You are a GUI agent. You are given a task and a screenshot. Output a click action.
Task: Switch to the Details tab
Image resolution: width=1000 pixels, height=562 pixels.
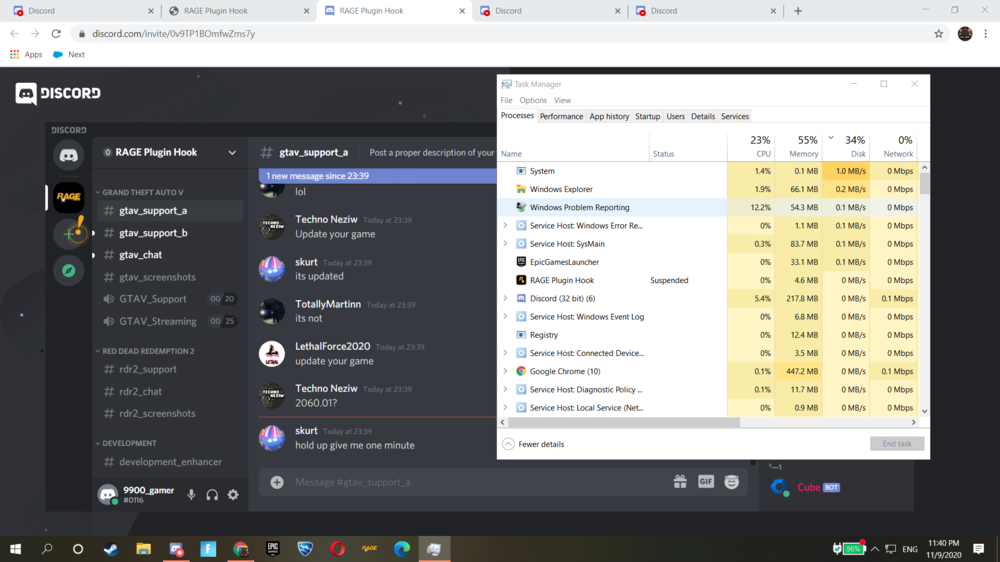click(x=703, y=116)
